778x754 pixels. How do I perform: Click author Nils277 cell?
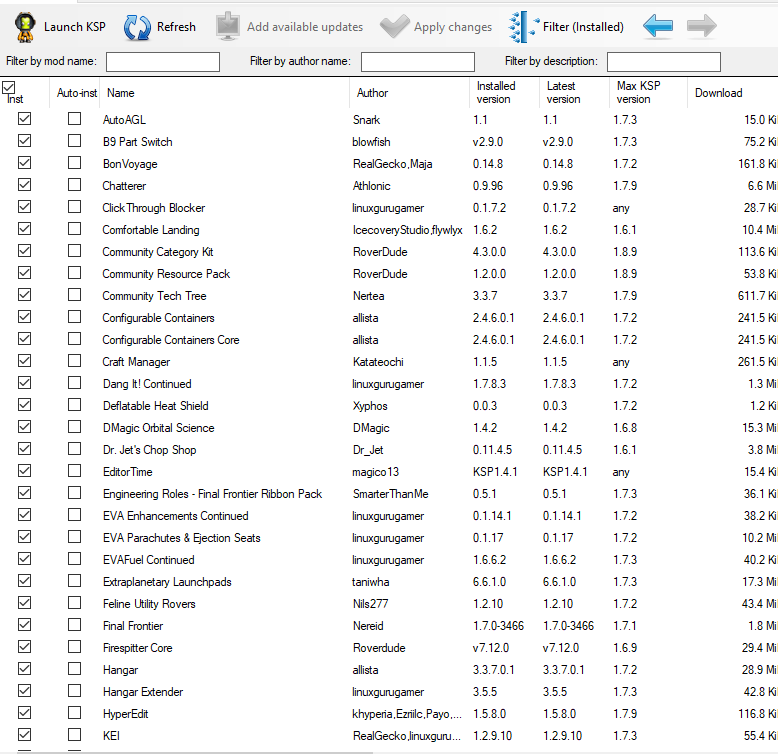coord(370,604)
